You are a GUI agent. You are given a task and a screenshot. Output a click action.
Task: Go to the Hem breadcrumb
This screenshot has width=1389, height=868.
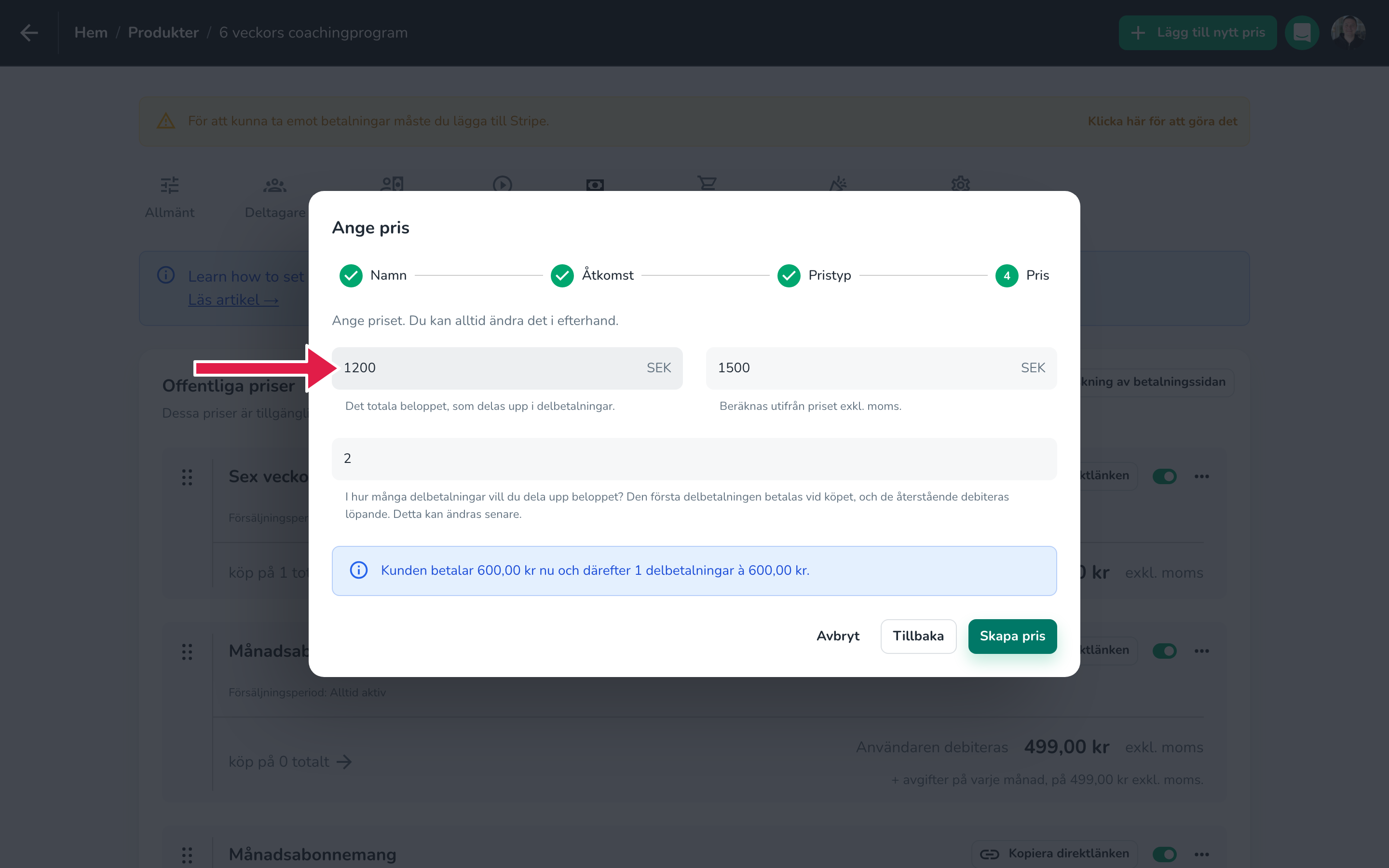tap(91, 33)
